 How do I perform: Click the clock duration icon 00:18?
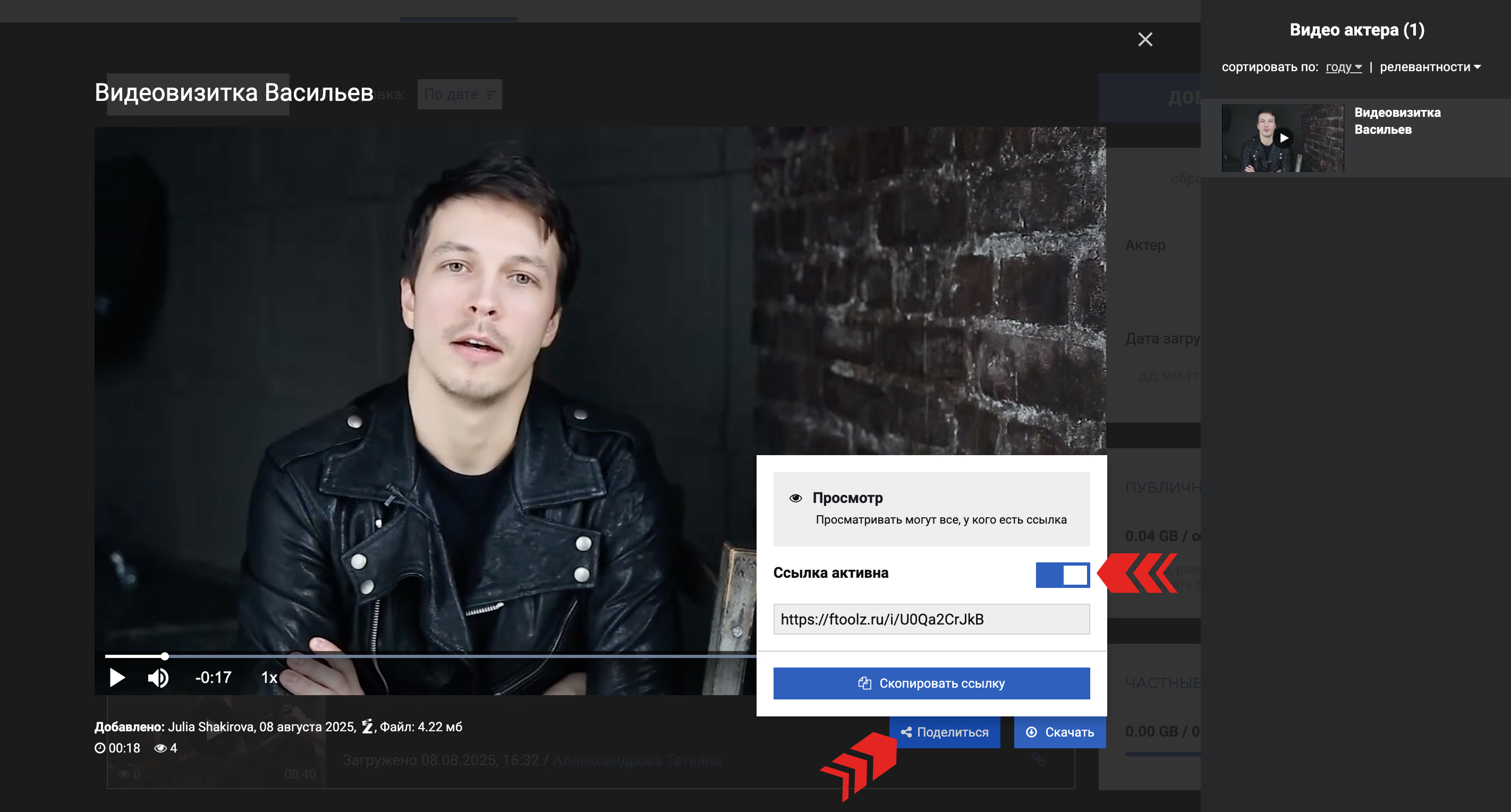(x=100, y=748)
